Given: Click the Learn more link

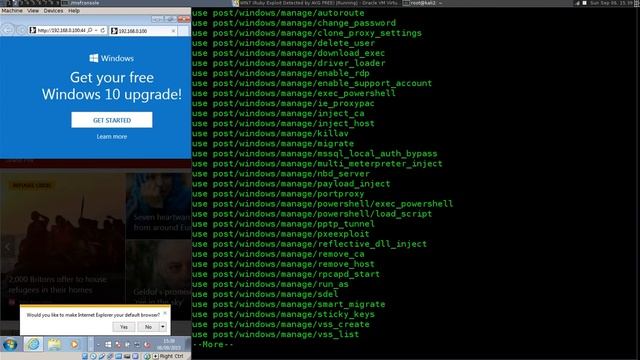Looking at the screenshot, I should click(112, 136).
